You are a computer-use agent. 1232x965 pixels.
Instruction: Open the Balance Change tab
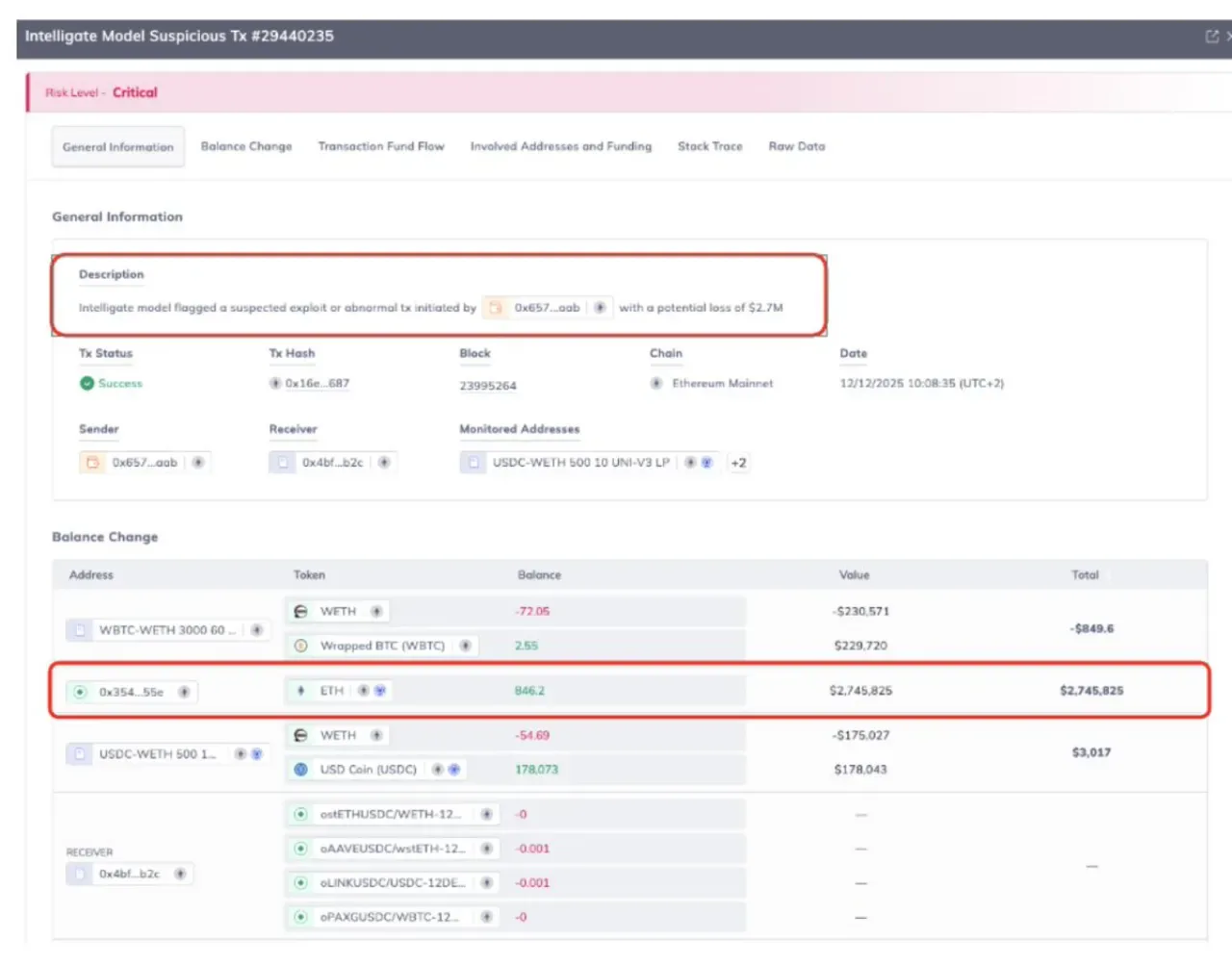pyautogui.click(x=246, y=146)
